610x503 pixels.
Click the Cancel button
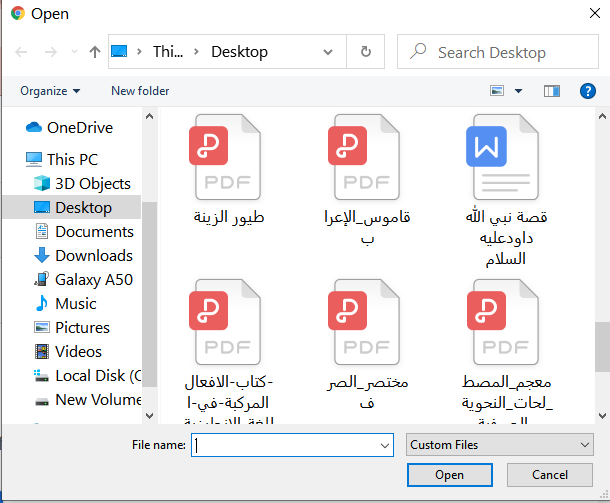click(550, 475)
